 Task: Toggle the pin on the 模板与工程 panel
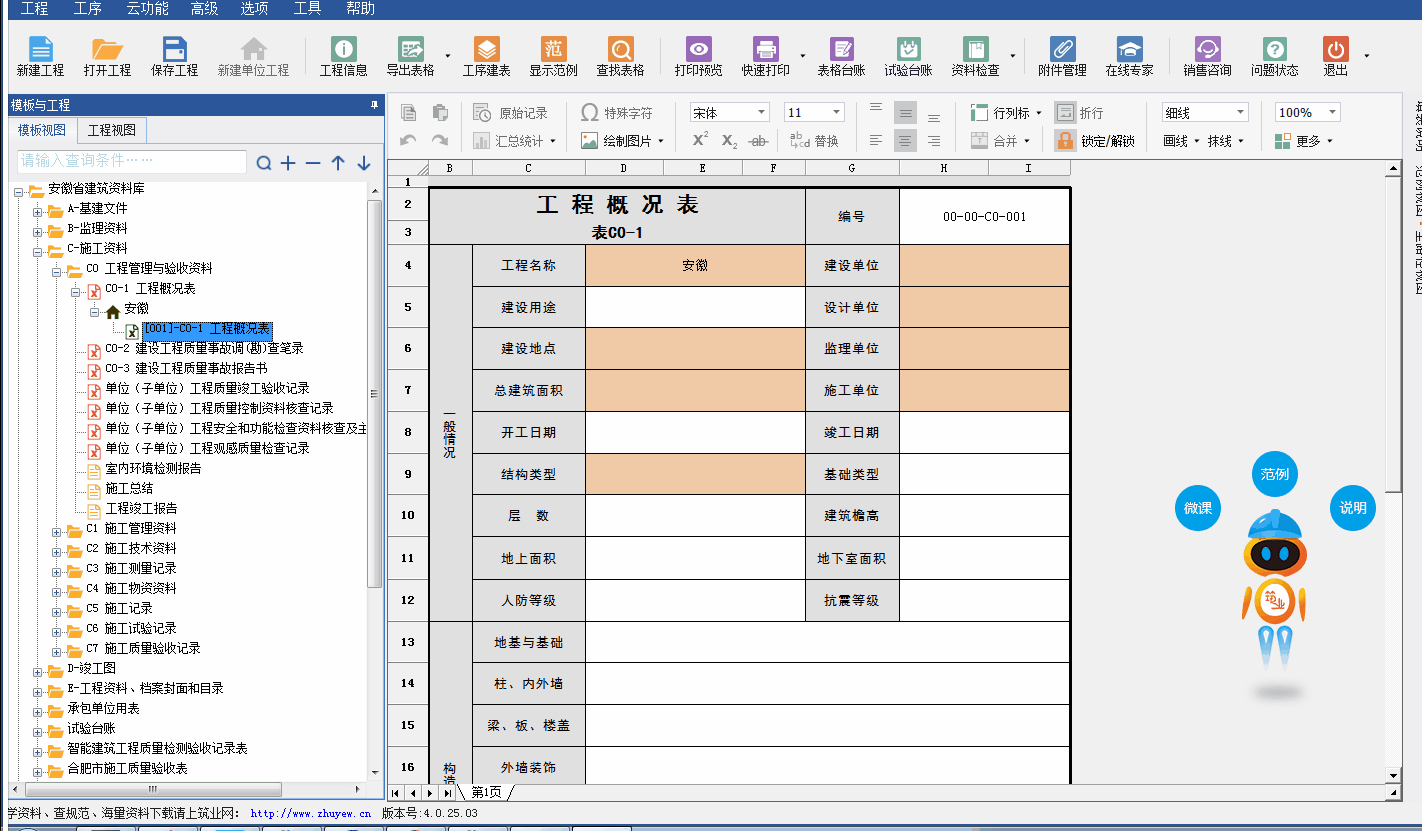click(x=375, y=105)
